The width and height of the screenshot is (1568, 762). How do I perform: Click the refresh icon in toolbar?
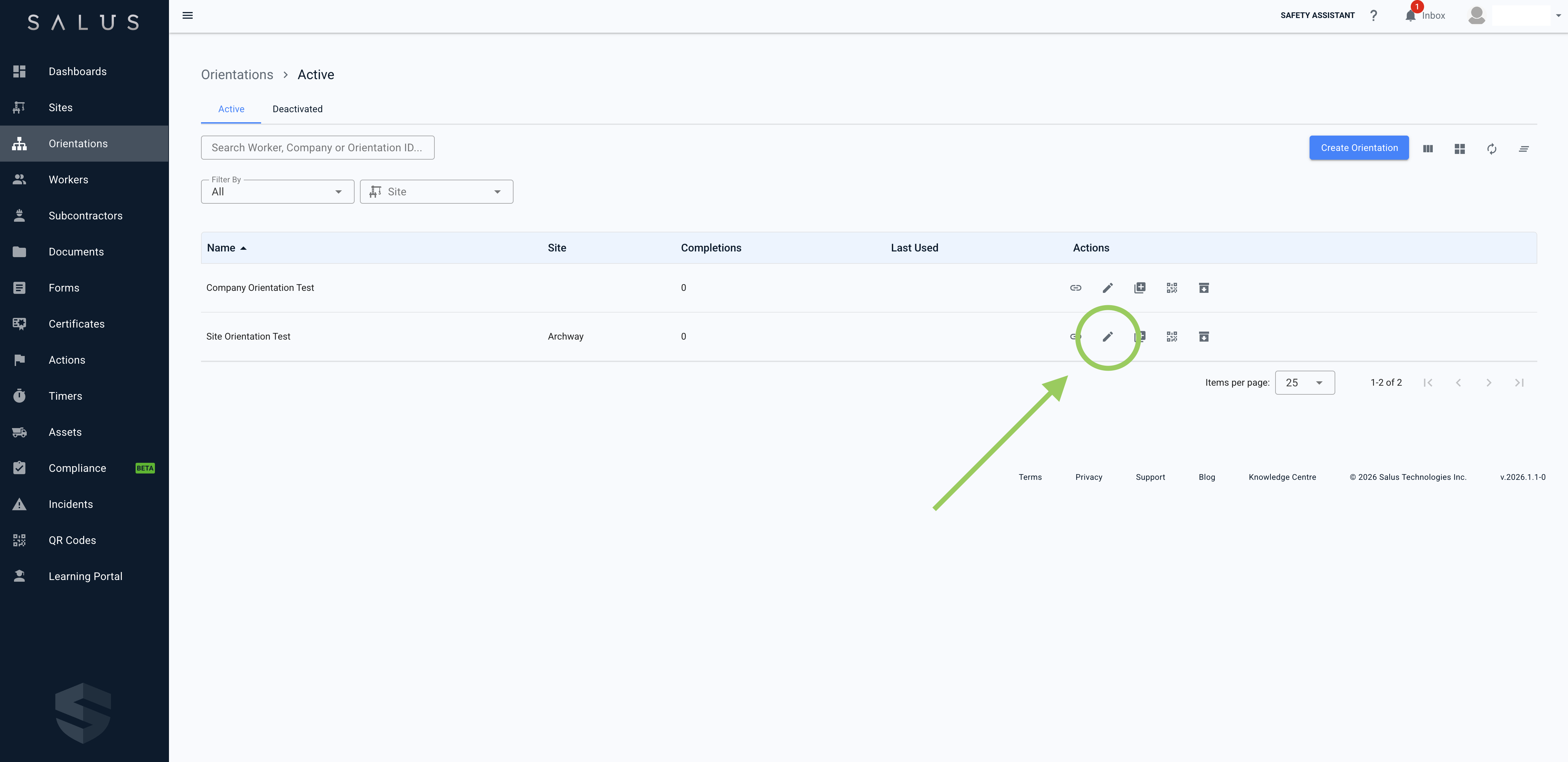click(1491, 149)
